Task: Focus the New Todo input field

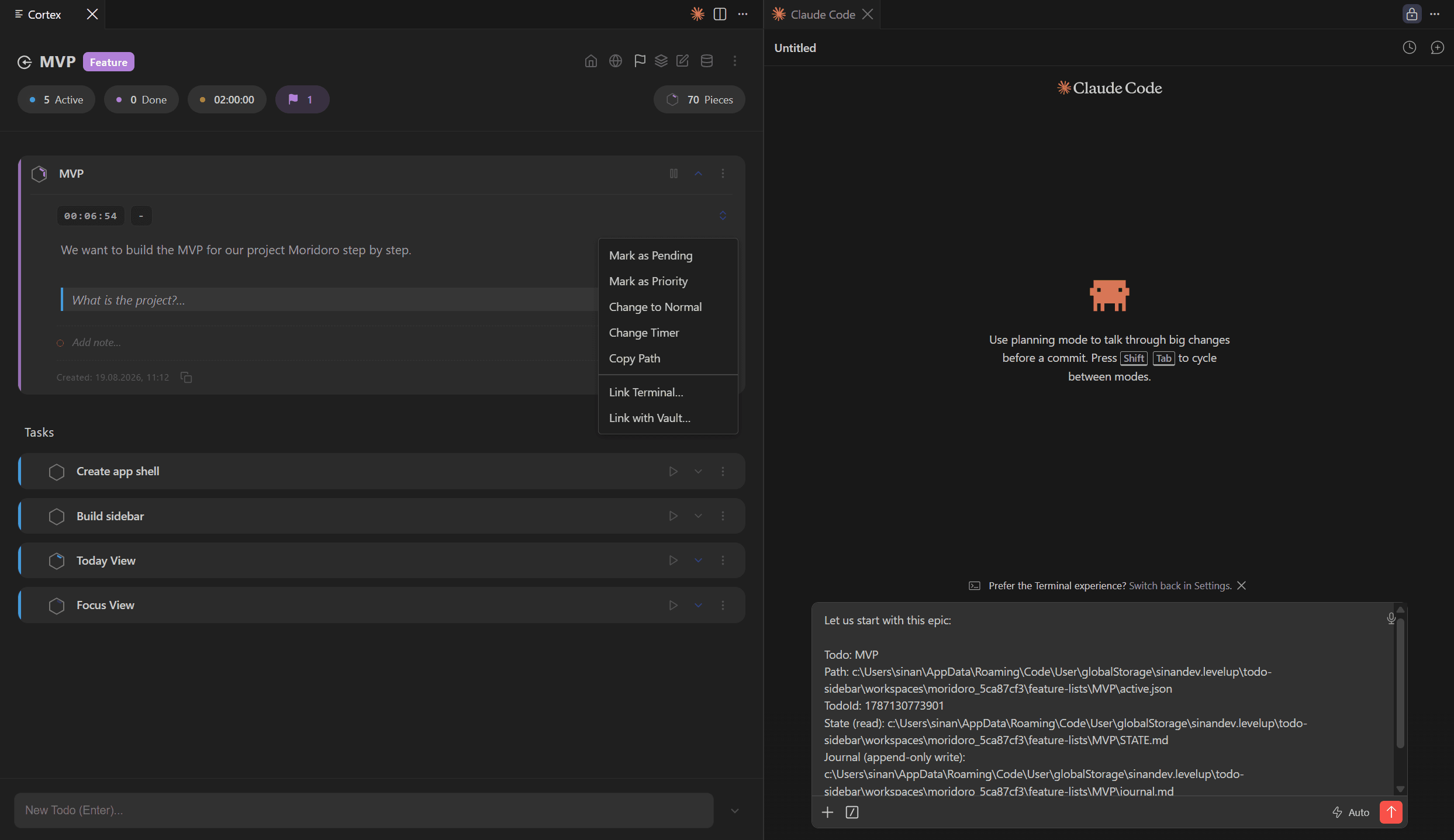Action: point(364,810)
